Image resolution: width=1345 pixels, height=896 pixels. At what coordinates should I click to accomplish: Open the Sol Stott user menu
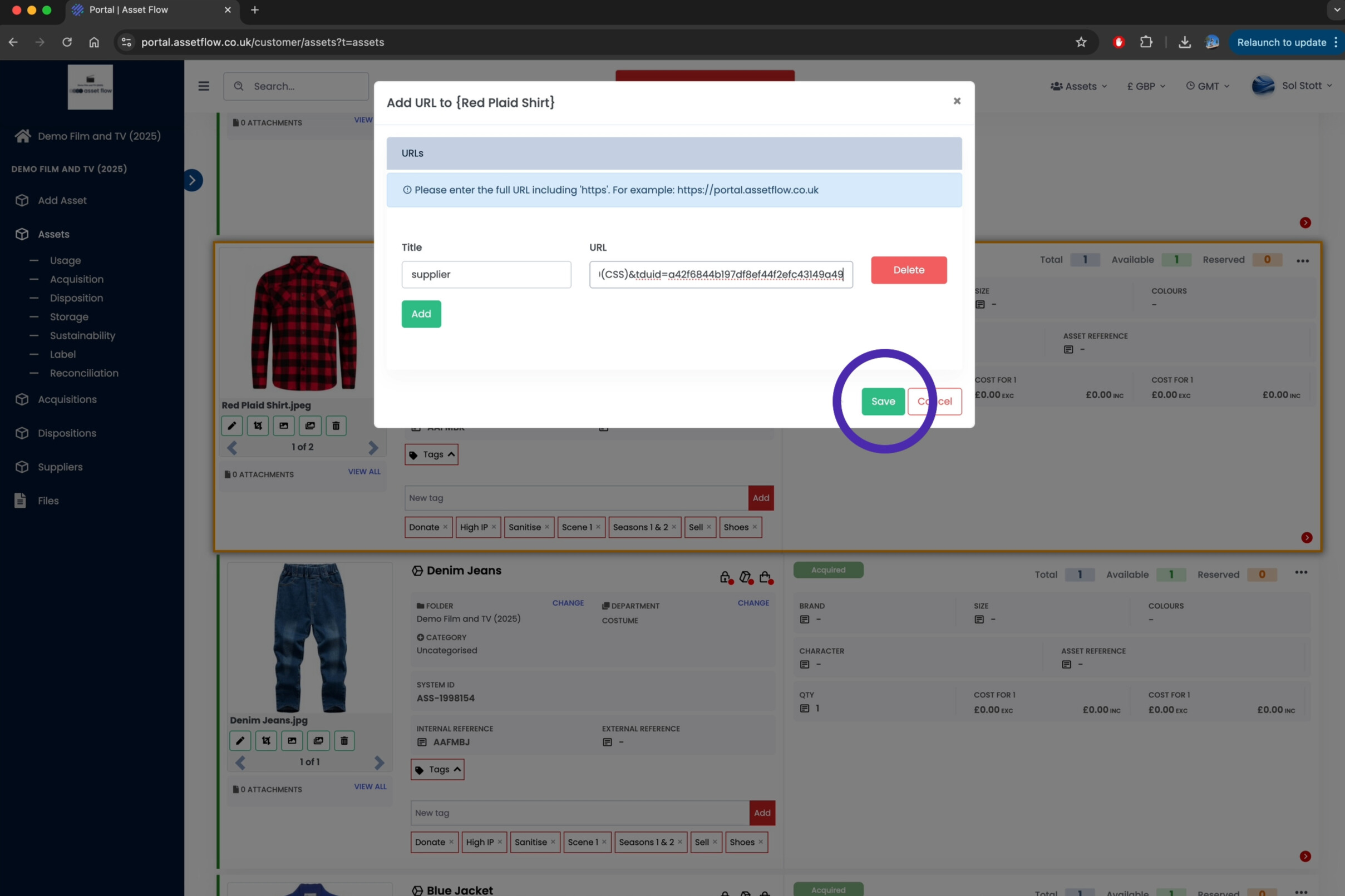click(1292, 86)
